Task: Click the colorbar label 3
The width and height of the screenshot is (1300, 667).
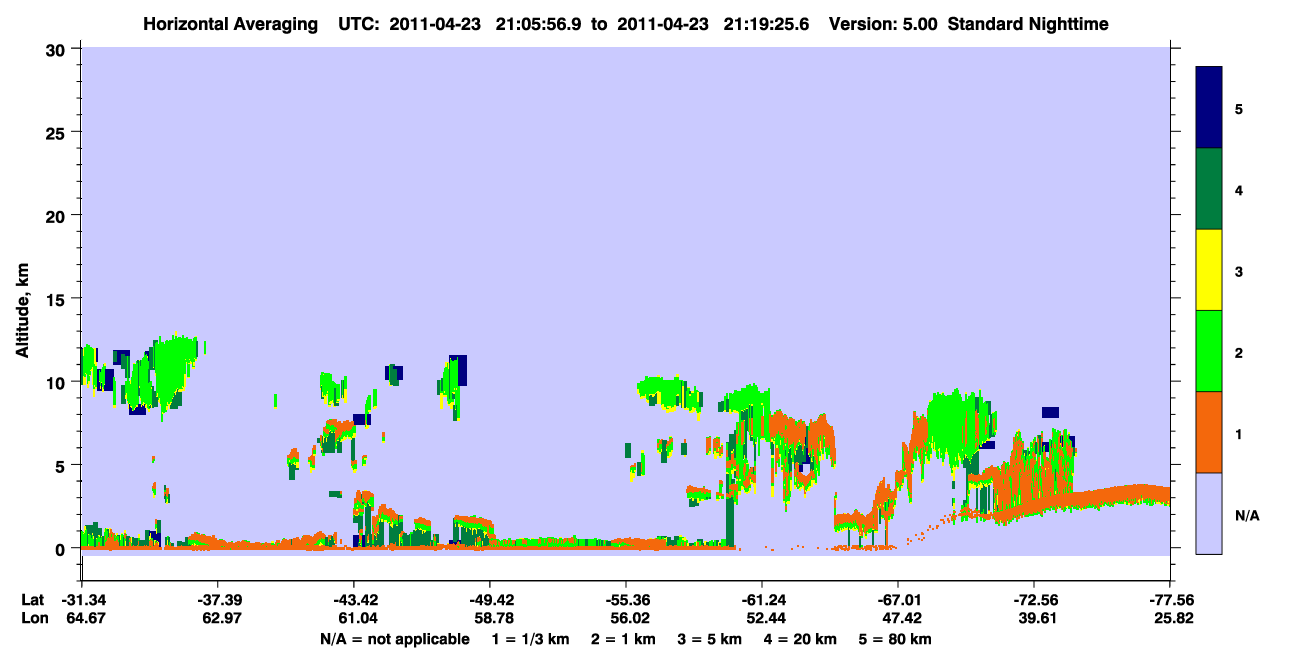Action: coord(1239,270)
